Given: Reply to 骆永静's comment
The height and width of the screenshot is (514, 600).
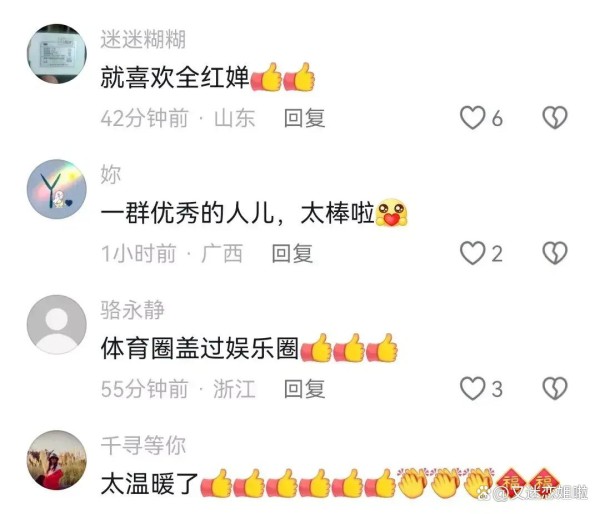Looking at the screenshot, I should pos(305,388).
